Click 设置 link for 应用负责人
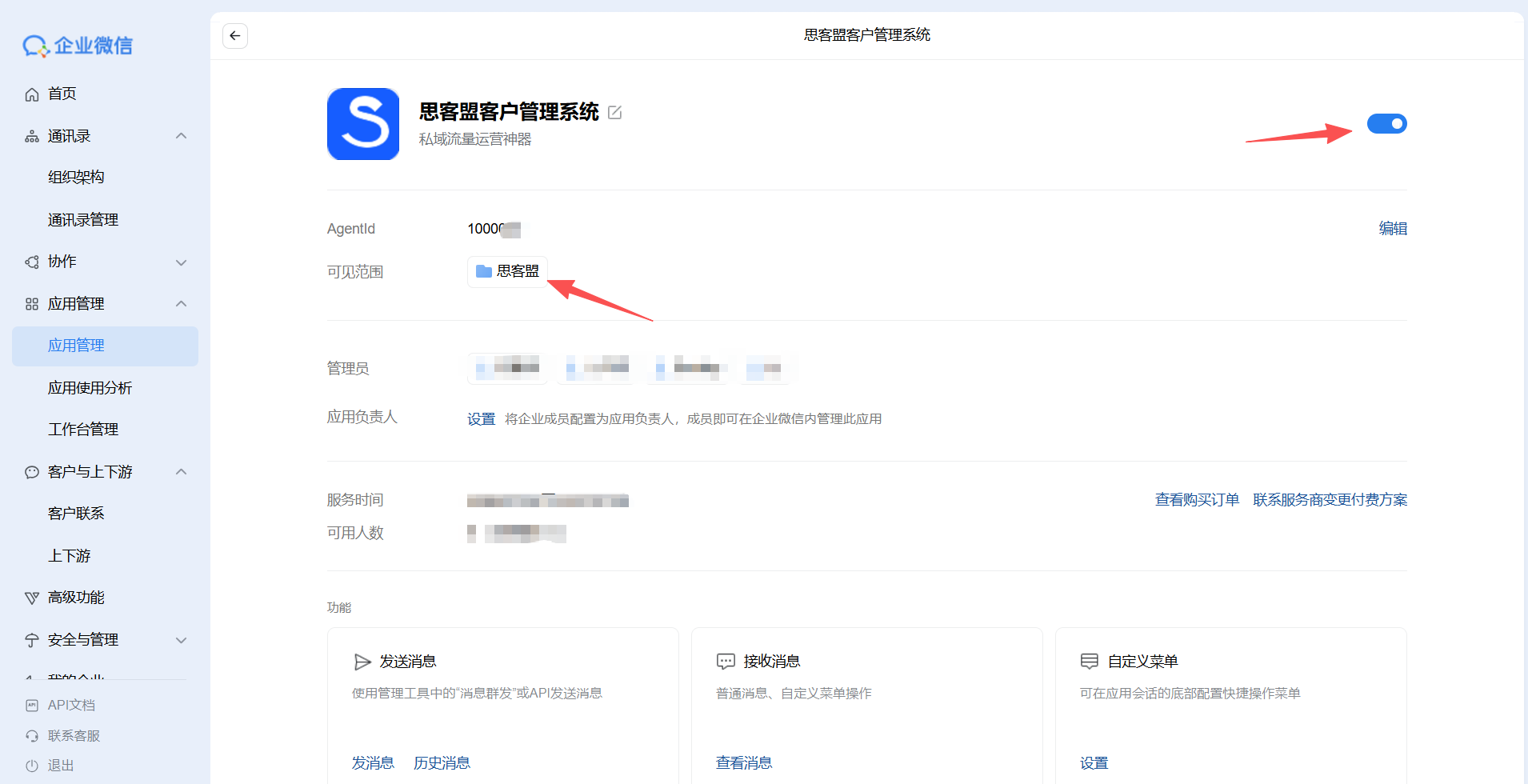Image resolution: width=1528 pixels, height=784 pixels. pyautogui.click(x=481, y=419)
